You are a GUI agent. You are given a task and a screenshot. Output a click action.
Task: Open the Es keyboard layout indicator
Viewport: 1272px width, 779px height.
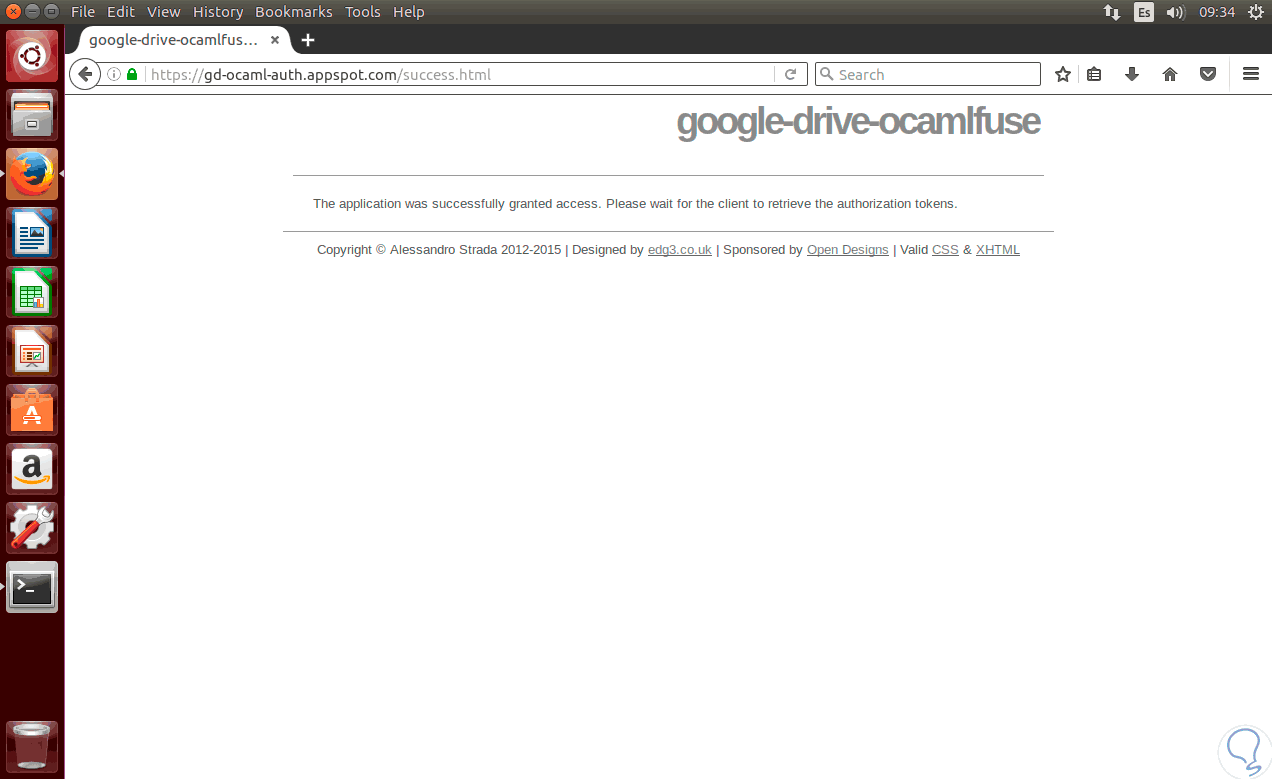1144,12
